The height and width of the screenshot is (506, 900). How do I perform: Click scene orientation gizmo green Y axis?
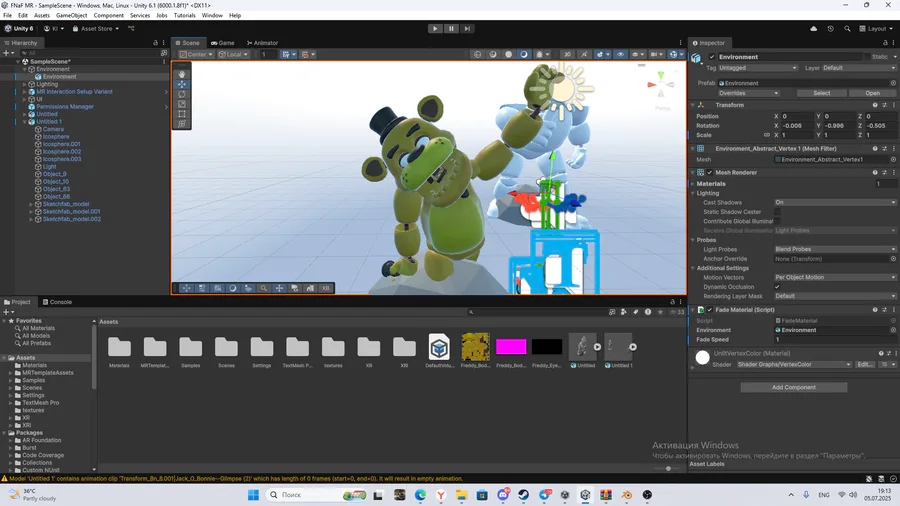point(661,75)
